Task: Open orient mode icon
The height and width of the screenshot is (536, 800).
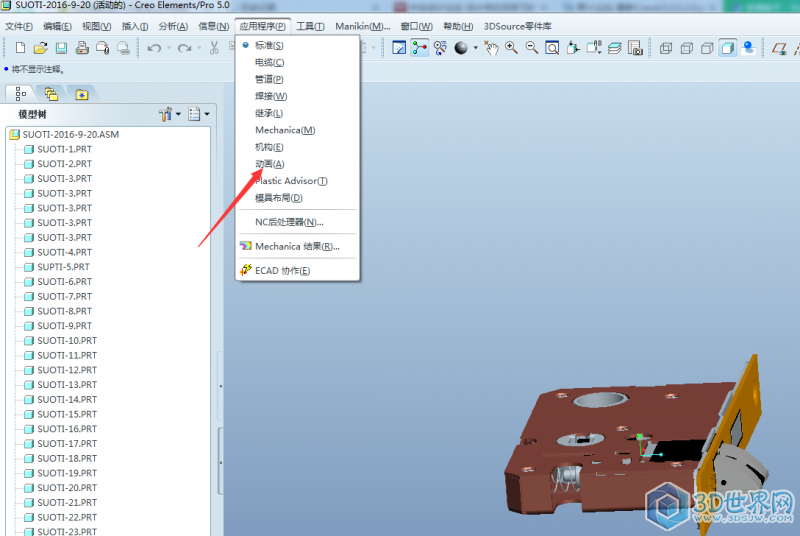Action: point(440,48)
